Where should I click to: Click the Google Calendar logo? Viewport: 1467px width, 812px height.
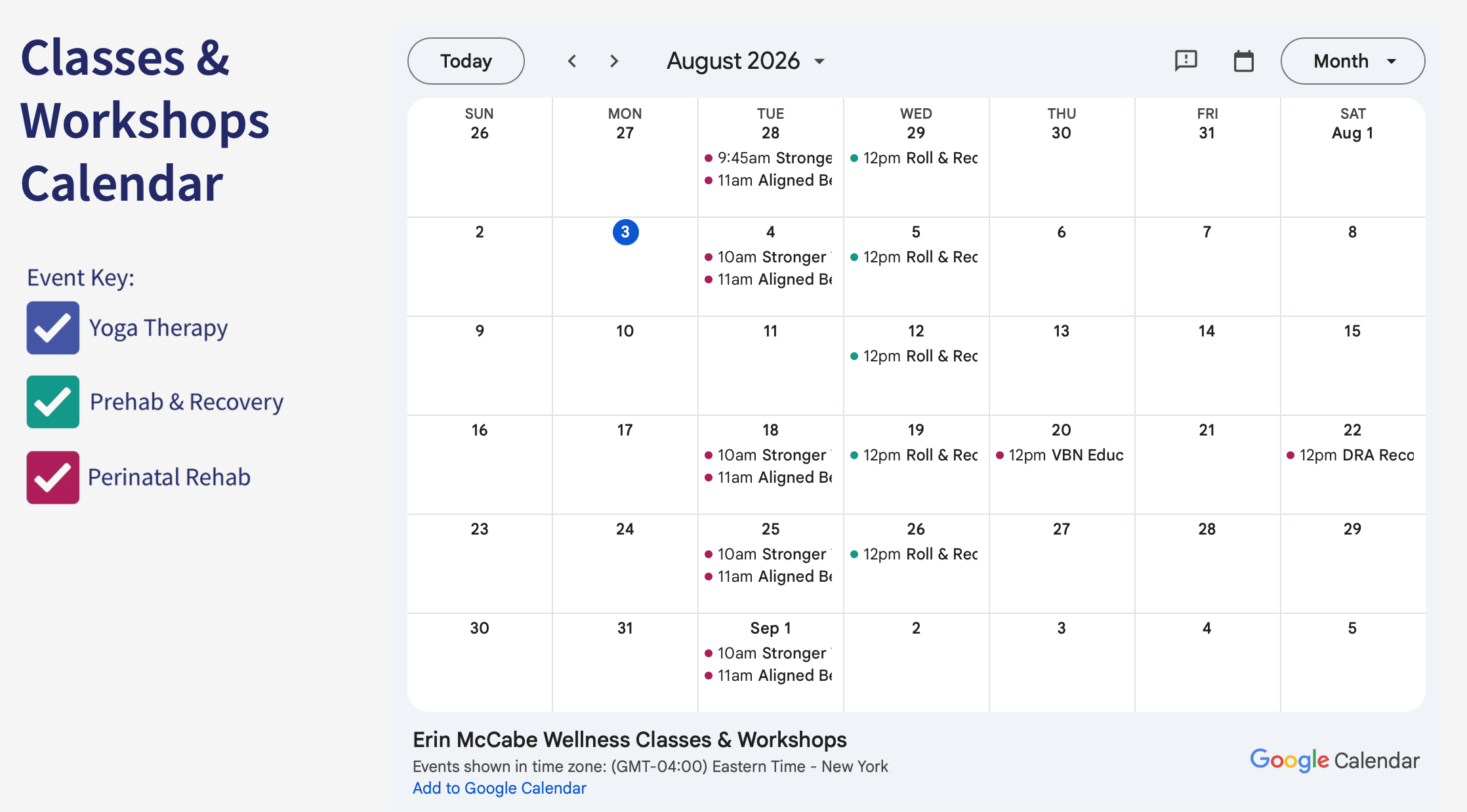pyautogui.click(x=1334, y=760)
